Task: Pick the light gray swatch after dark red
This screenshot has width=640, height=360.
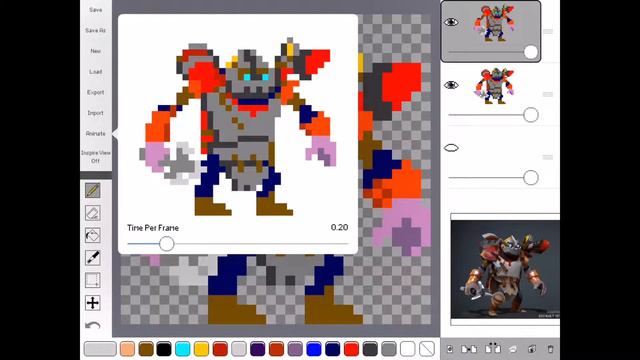Action: (239, 349)
